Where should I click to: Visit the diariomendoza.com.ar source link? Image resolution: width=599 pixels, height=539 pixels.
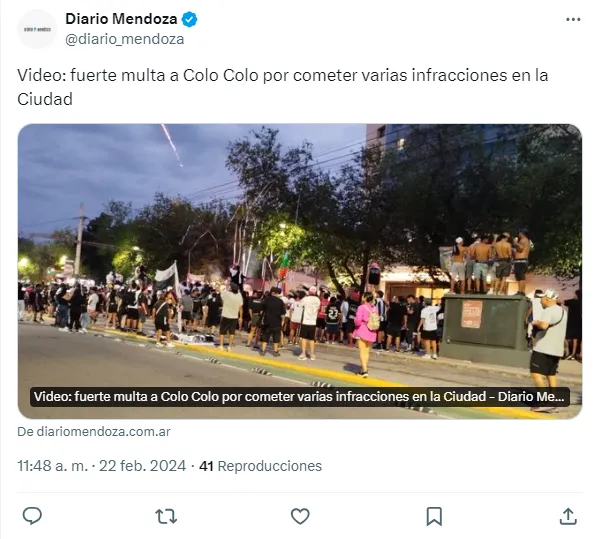click(x=94, y=432)
